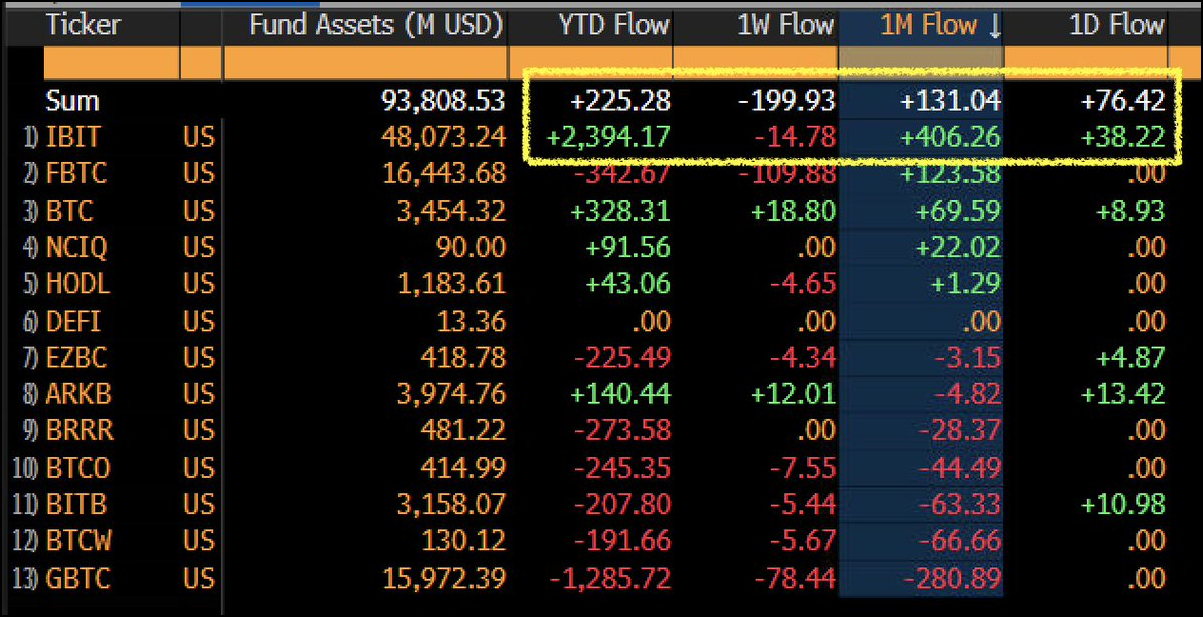Screen dimensions: 1203x617
Task: Select the Sum row label
Action: (72, 101)
